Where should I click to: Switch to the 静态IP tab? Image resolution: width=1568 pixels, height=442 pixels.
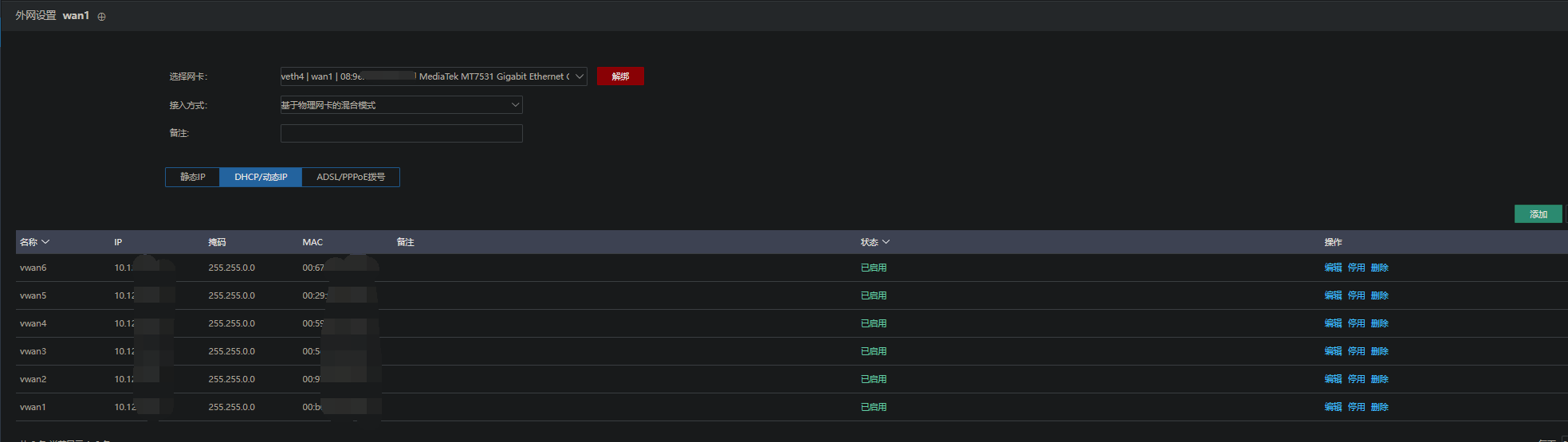coord(192,177)
